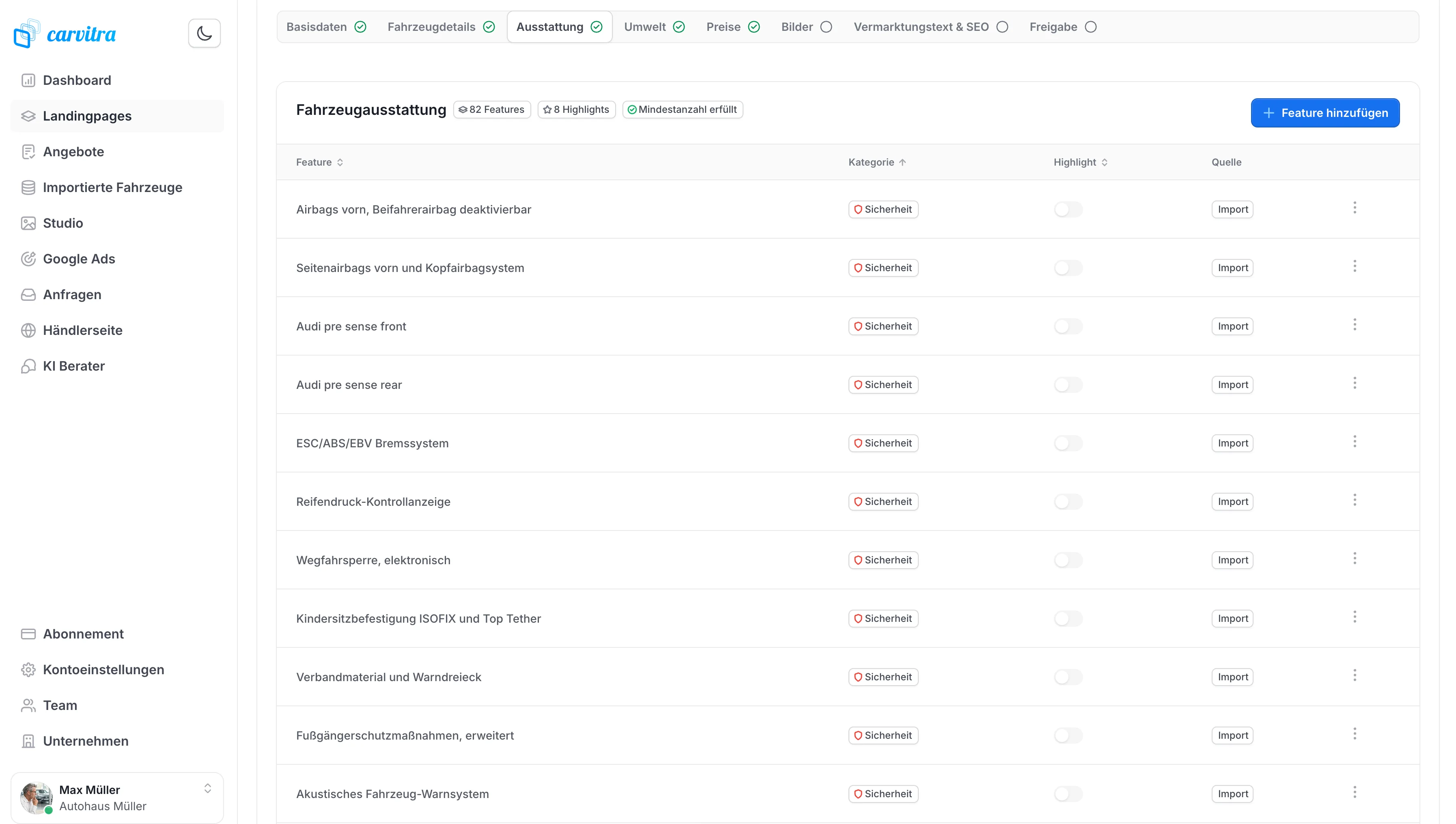The height and width of the screenshot is (824, 1456).
Task: Go to the Freigabe tab
Action: tap(1064, 27)
